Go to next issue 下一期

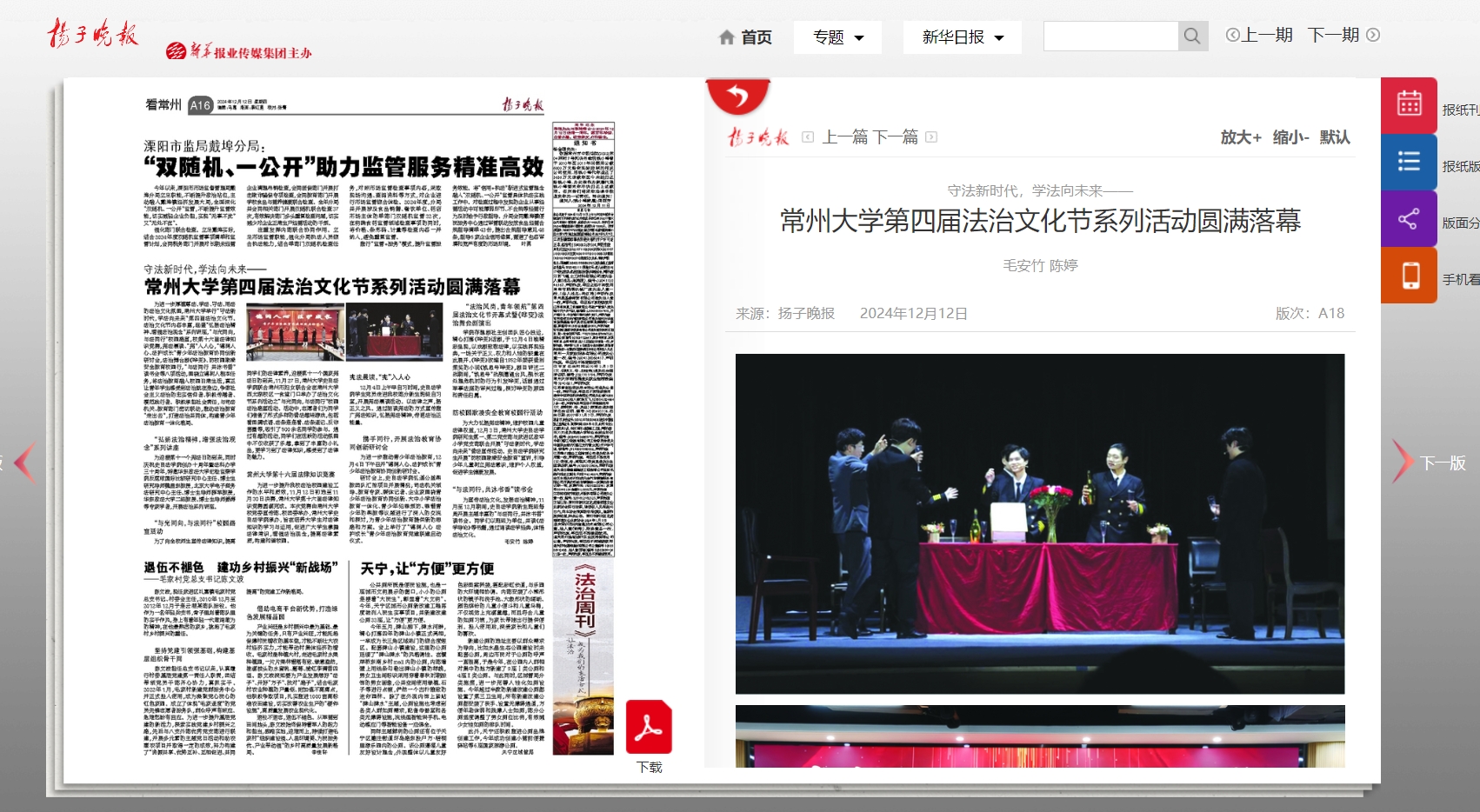coord(1343,35)
